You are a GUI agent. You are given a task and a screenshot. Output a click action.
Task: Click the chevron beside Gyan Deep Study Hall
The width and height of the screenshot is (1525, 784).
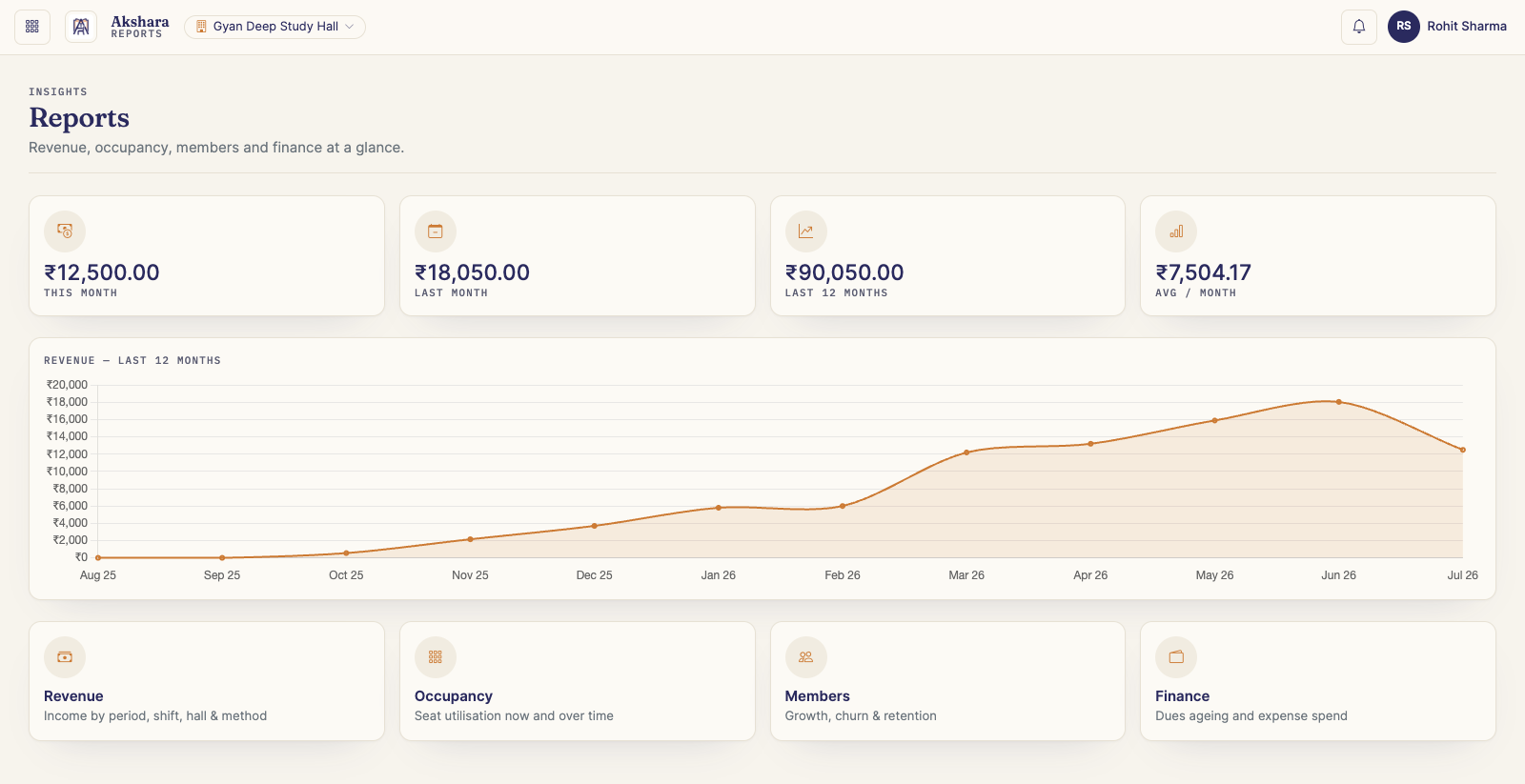[x=350, y=27]
